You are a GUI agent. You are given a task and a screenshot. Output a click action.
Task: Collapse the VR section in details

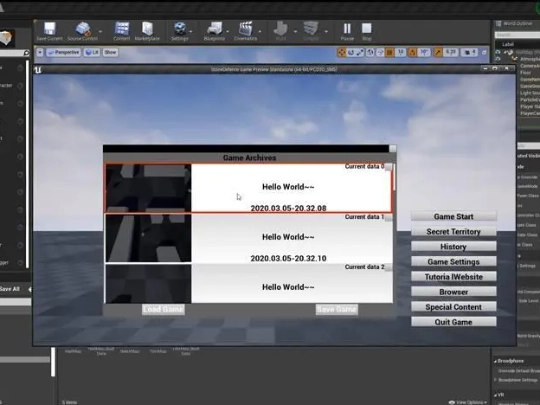pos(495,395)
